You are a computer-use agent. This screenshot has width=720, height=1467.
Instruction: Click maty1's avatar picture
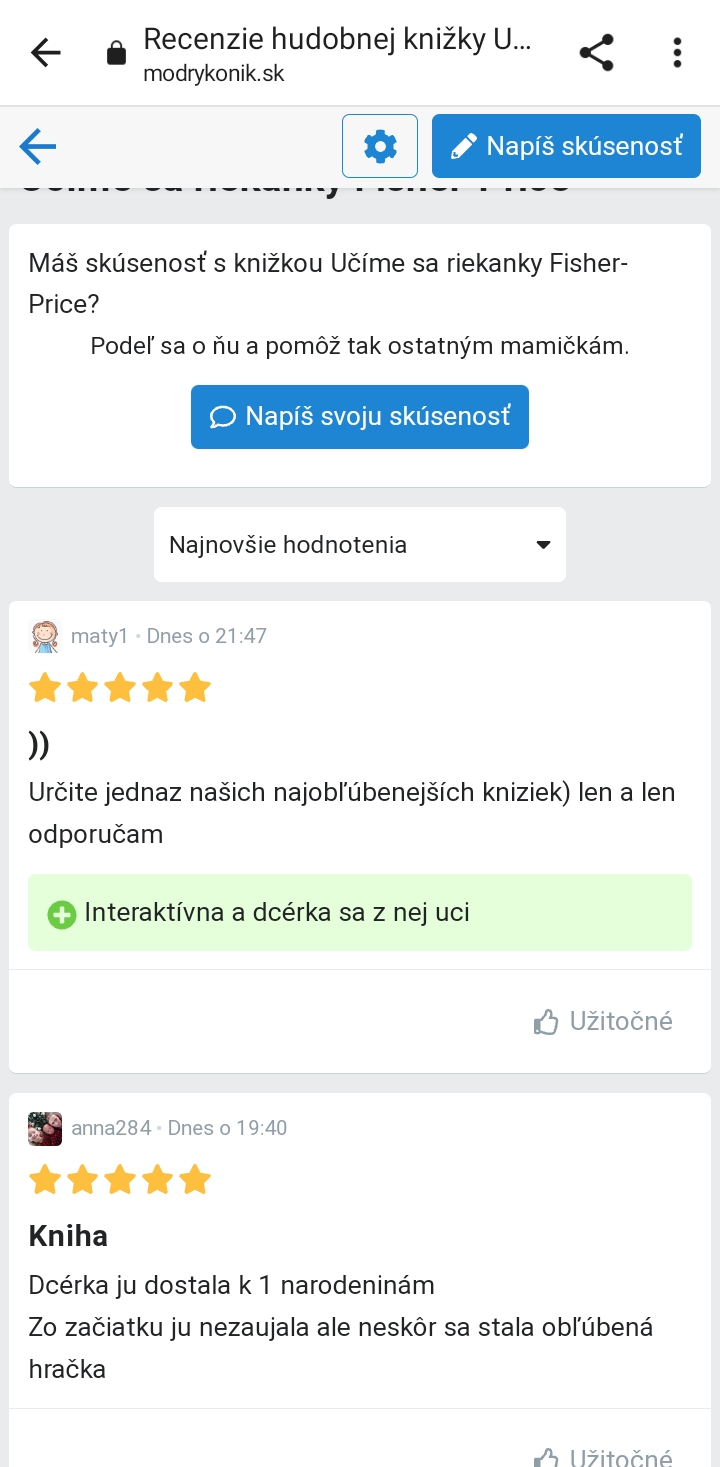pyautogui.click(x=45, y=636)
